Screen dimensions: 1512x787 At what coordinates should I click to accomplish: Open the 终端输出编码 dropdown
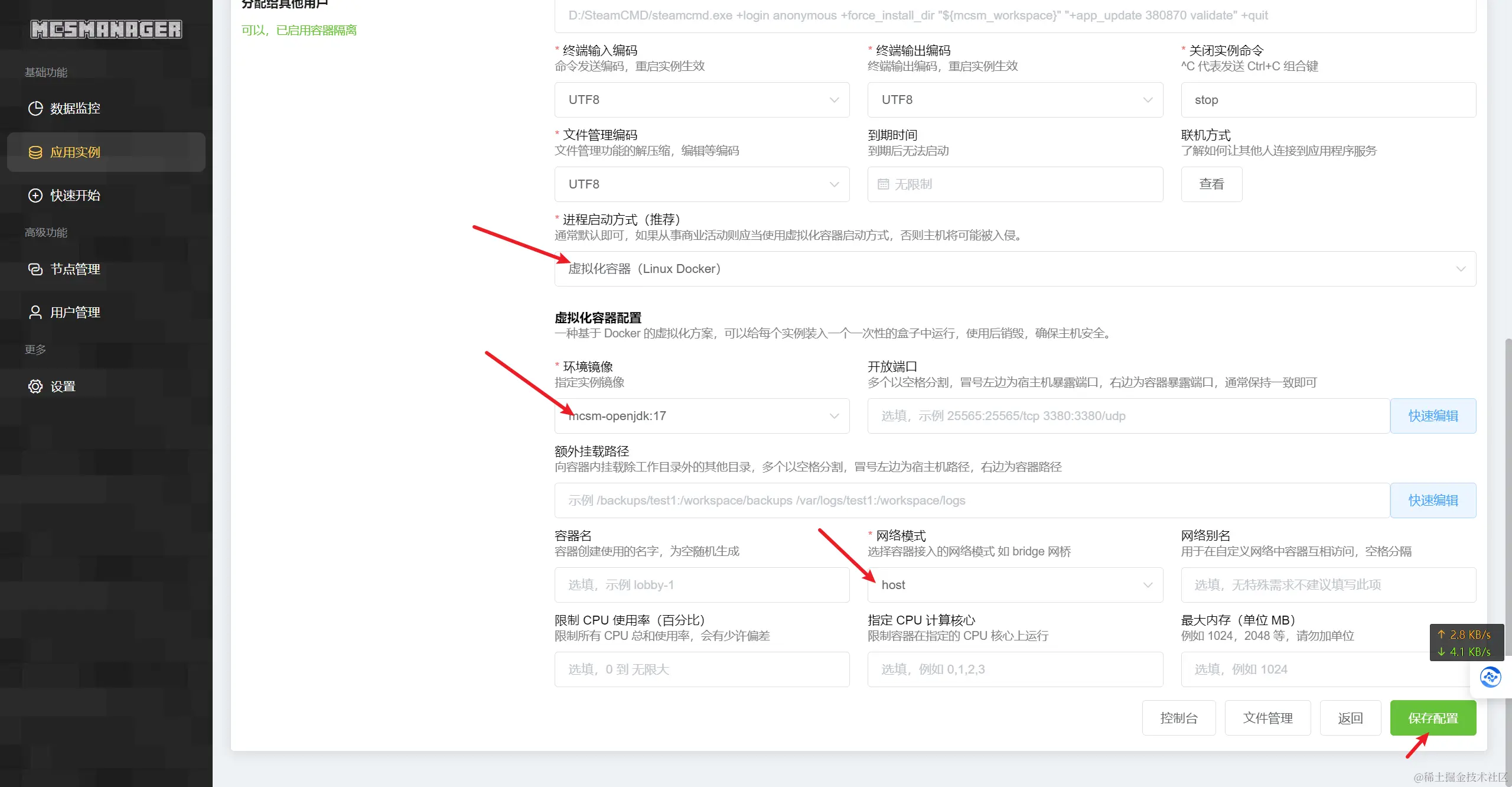tap(1015, 100)
